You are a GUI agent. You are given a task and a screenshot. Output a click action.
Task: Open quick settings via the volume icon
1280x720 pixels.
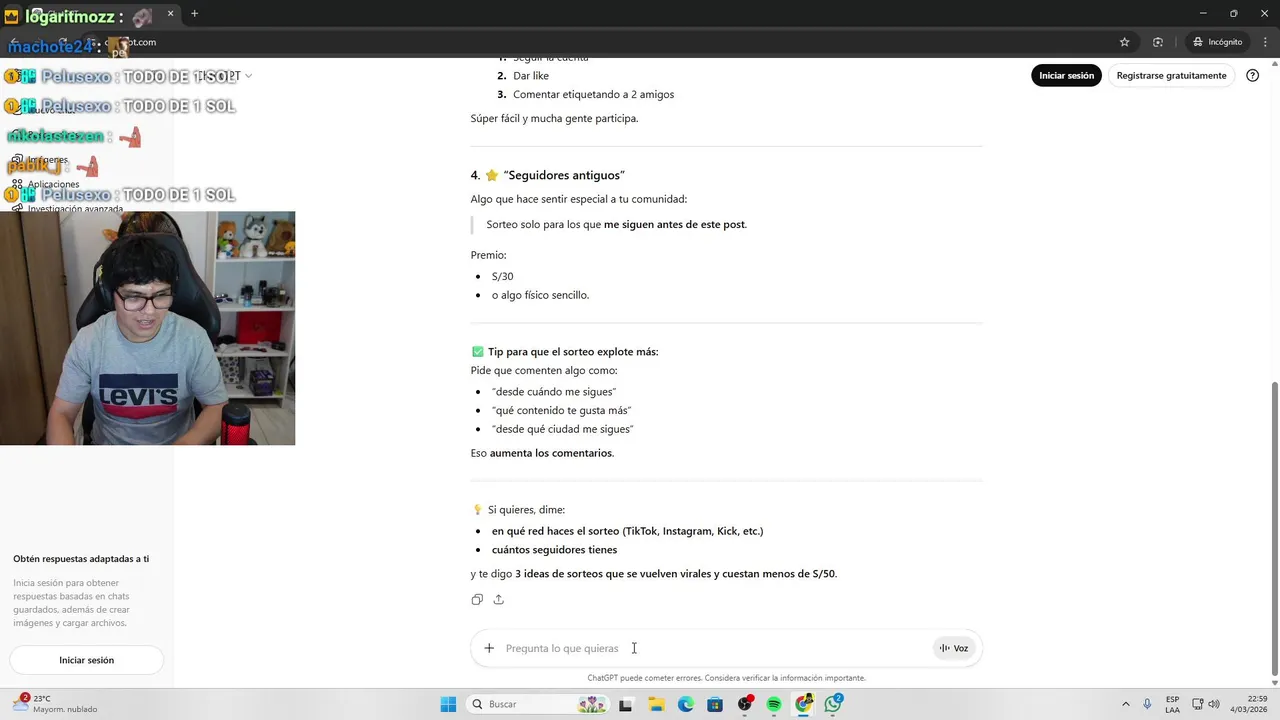(x=1213, y=704)
